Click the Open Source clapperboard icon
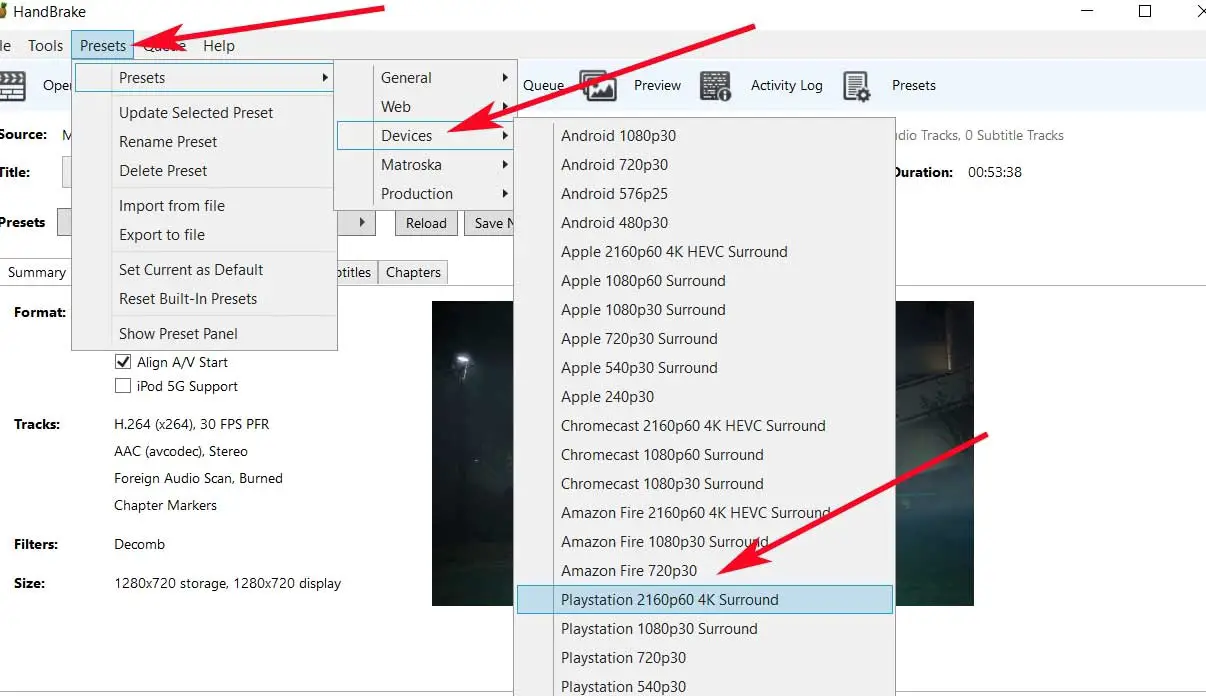The width and height of the screenshot is (1206, 696). click(12, 86)
